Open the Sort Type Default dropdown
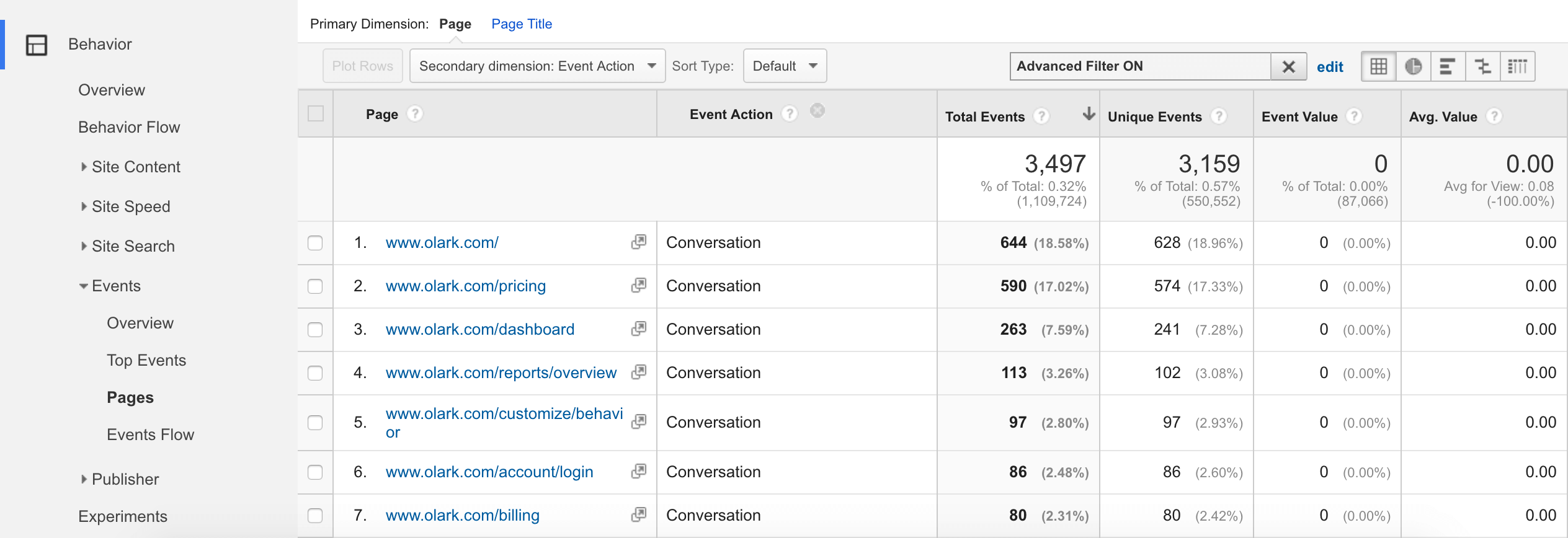The width and height of the screenshot is (1568, 538). coord(785,66)
